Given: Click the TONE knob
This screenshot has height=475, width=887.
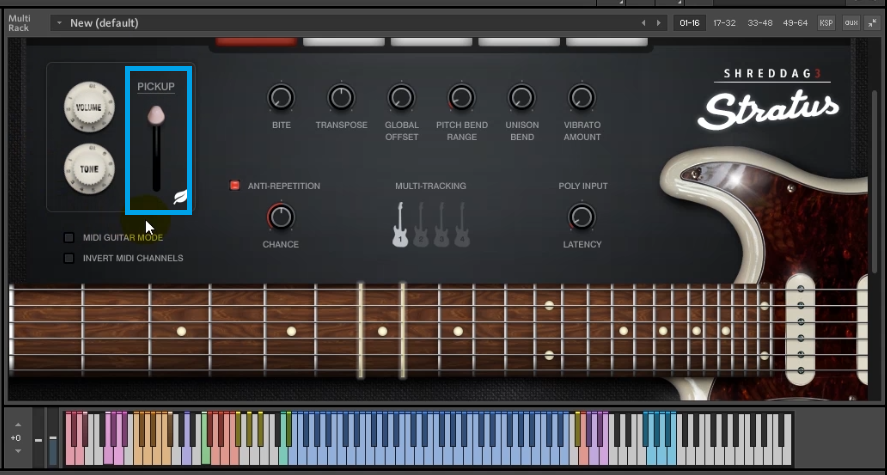Looking at the screenshot, I should (89, 169).
